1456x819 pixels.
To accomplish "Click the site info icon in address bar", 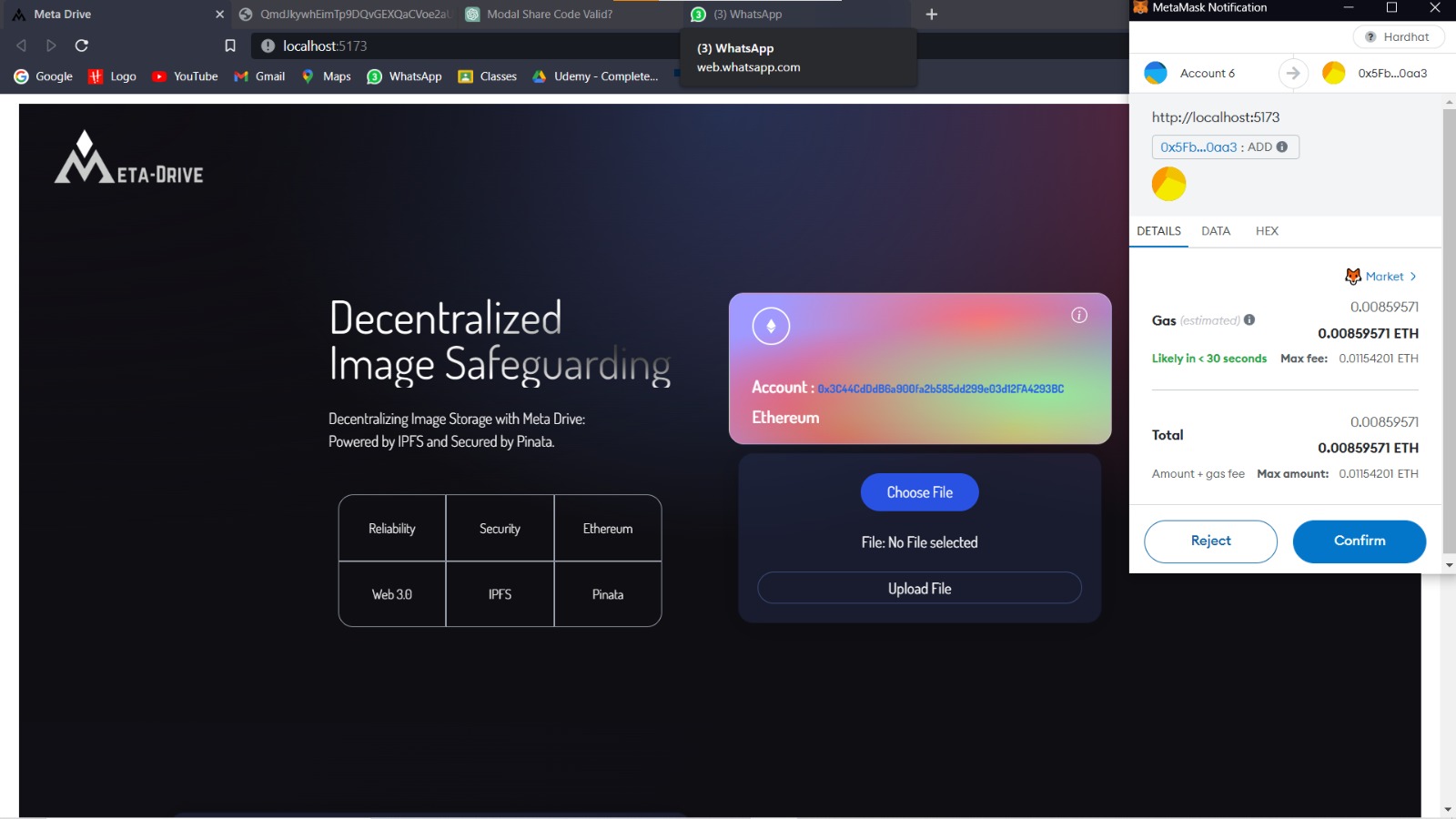I will (268, 45).
